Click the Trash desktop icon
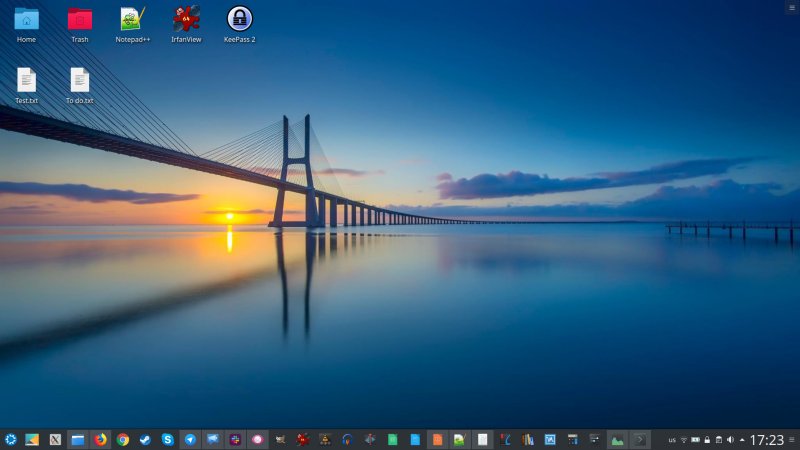 [79, 20]
